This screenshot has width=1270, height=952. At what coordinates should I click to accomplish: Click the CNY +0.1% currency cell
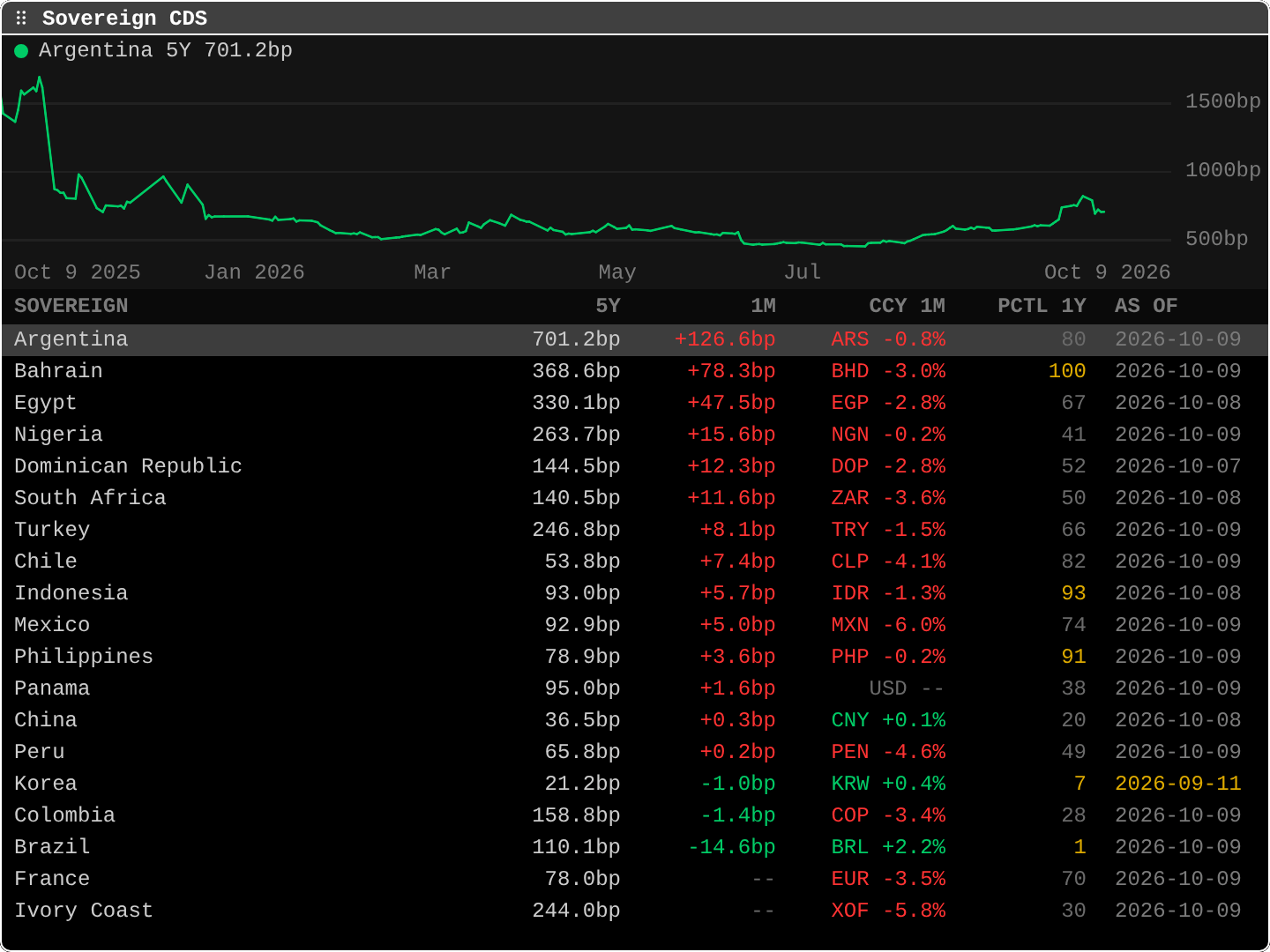(888, 720)
